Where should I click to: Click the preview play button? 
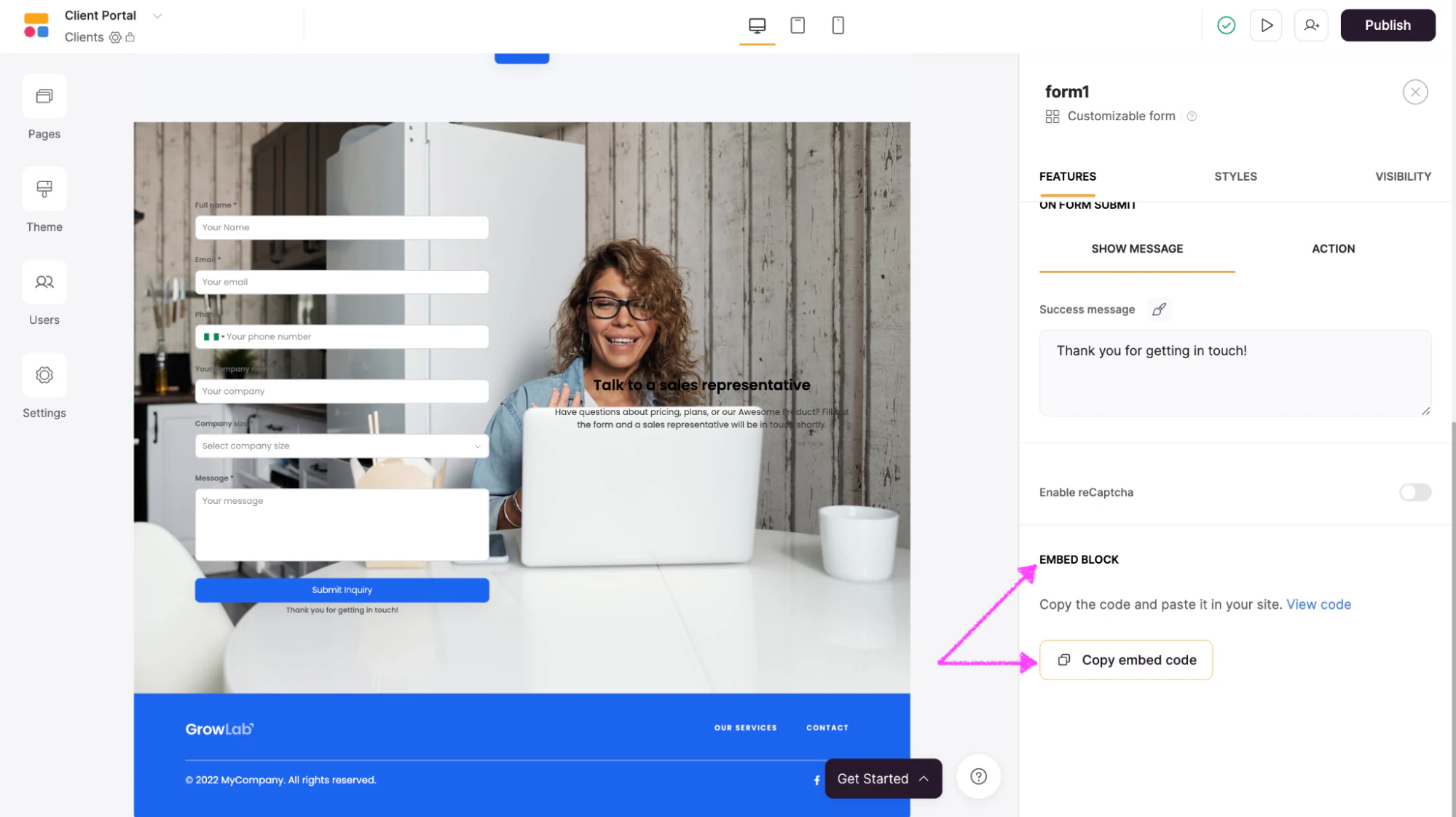coord(1266,25)
